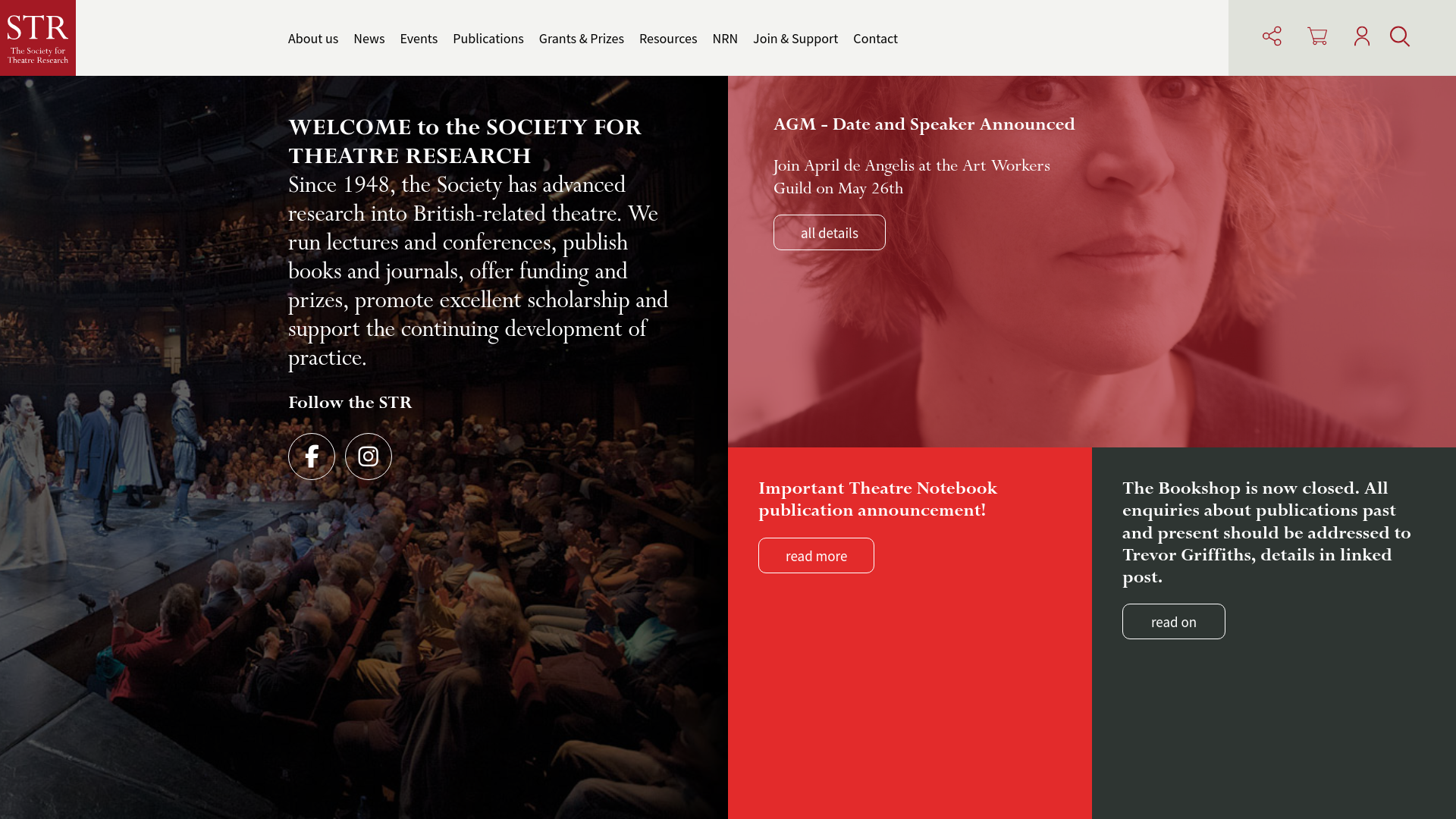Visit the STR Facebook page icon
Image resolution: width=1456 pixels, height=819 pixels.
312,457
